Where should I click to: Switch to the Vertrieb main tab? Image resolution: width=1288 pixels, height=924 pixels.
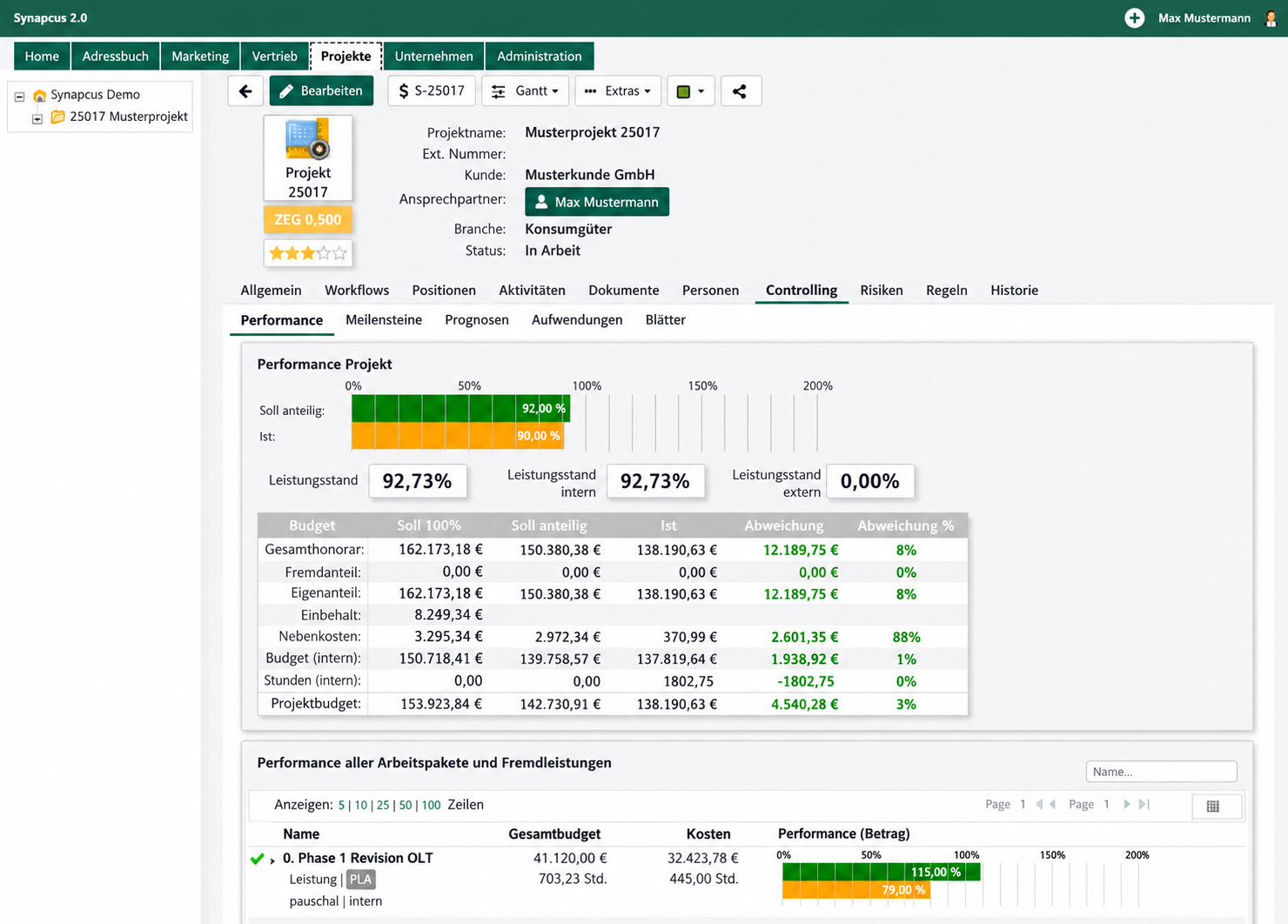[x=274, y=56]
